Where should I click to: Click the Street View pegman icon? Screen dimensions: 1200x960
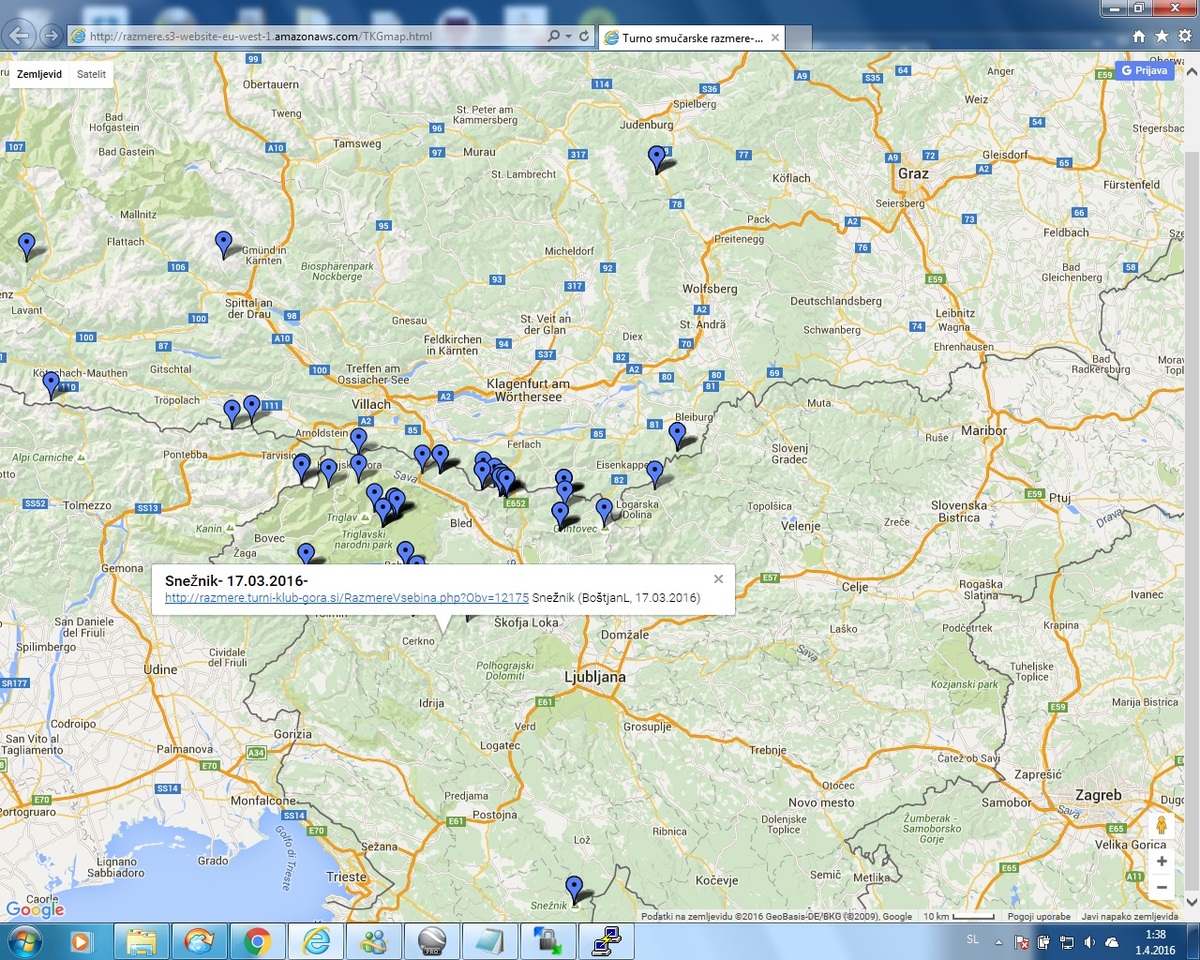click(x=1161, y=827)
